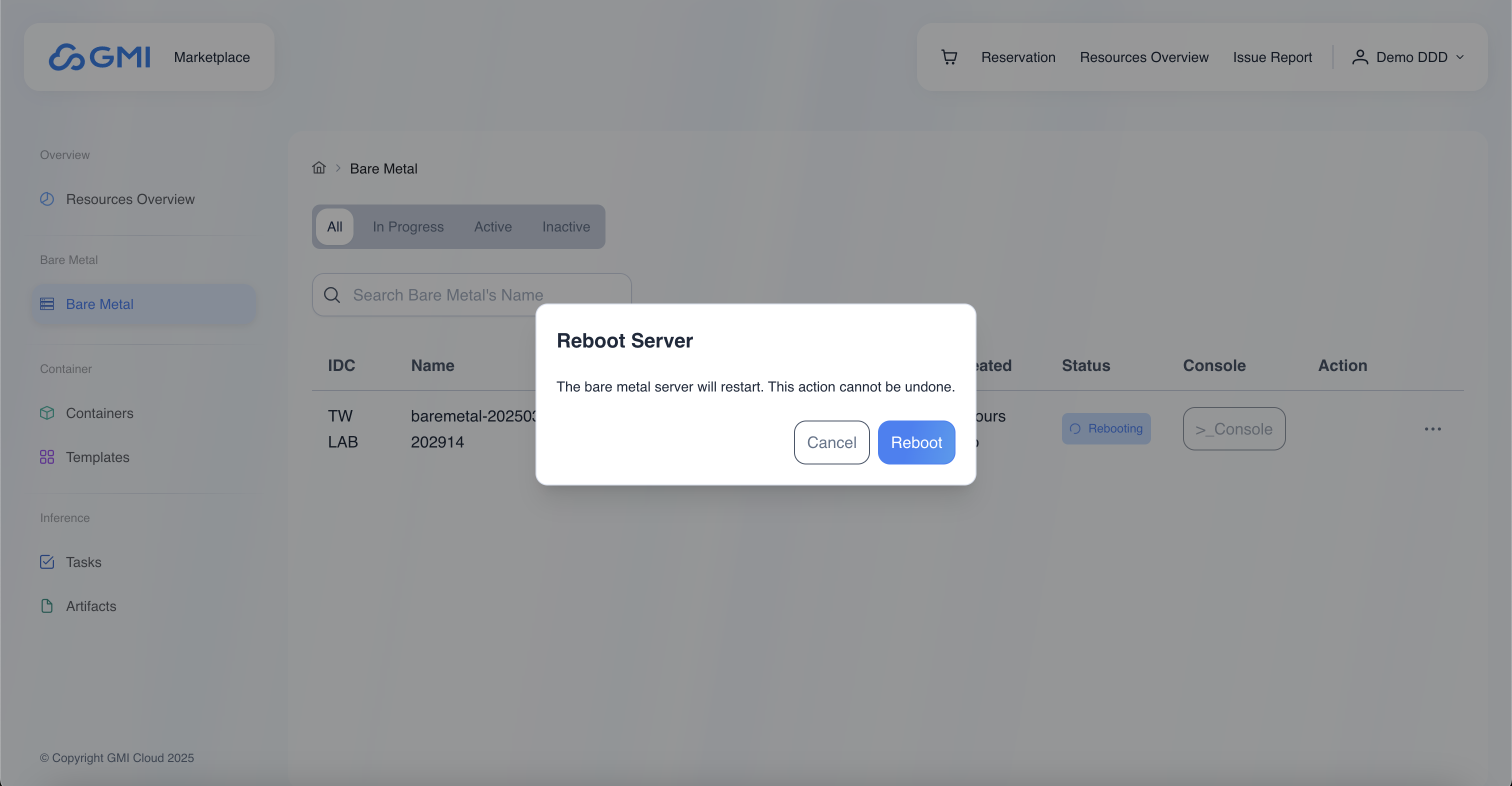Viewport: 1512px width, 786px height.
Task: Click the user profile icon
Action: click(x=1360, y=57)
